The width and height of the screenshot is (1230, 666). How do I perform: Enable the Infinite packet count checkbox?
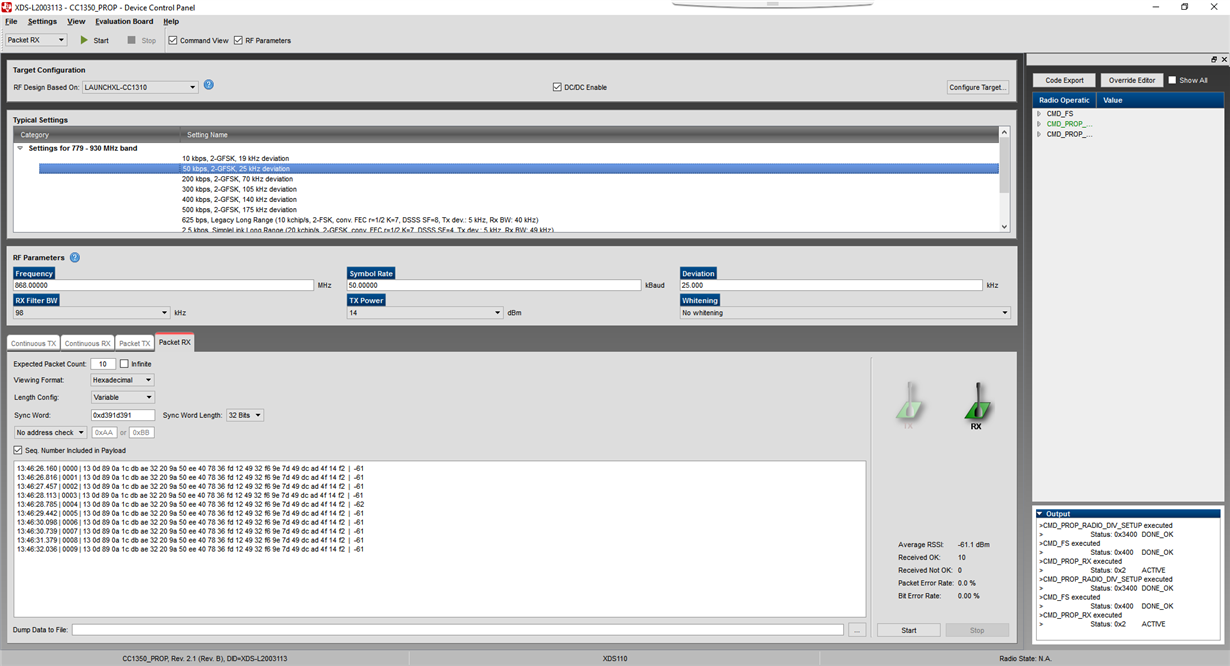tap(124, 364)
